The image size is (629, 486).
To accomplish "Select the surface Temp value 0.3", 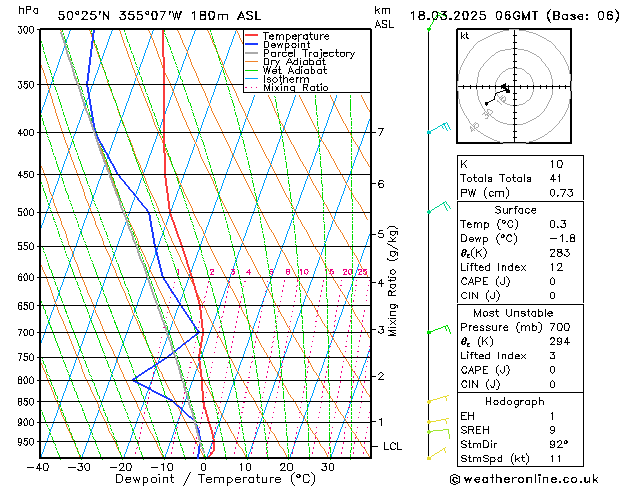I will (x=558, y=224).
